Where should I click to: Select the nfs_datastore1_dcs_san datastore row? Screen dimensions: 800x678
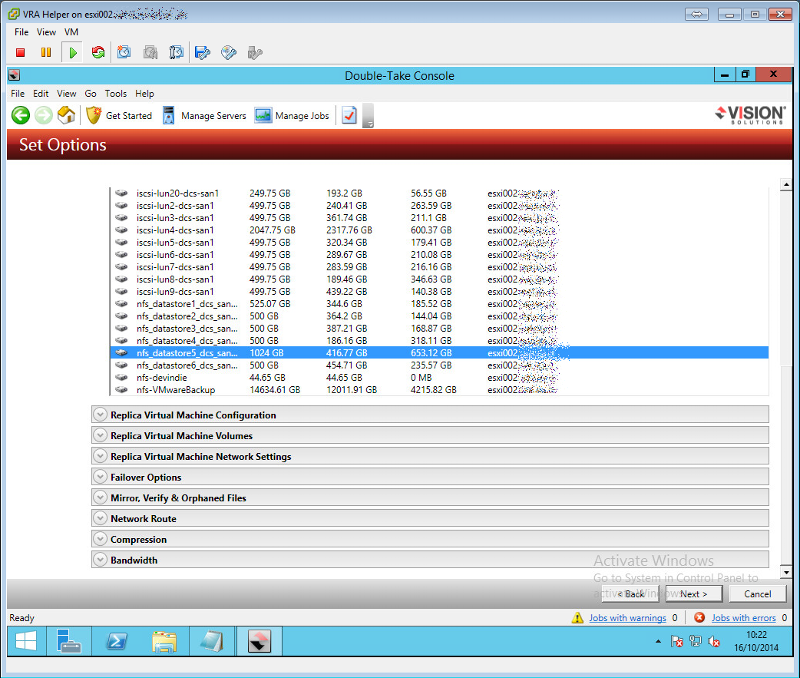[x=439, y=304]
